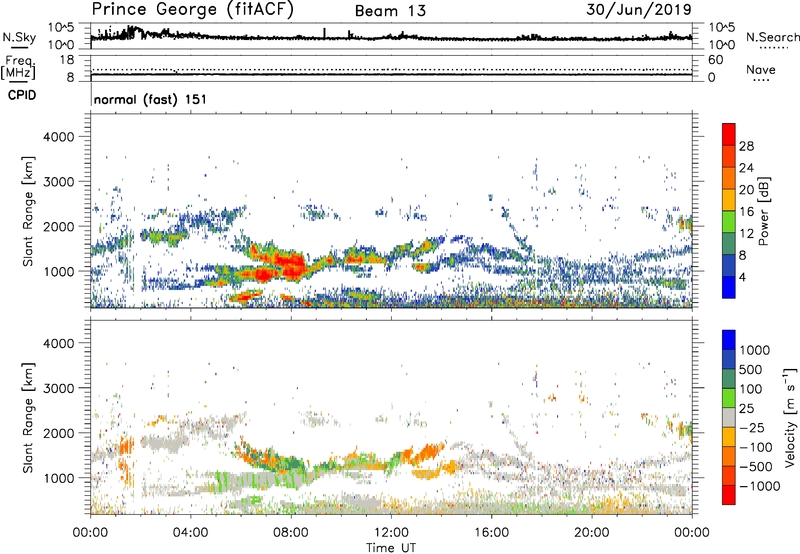Click the '20:00' time axis tick label
Image resolution: width=800 pixels, height=554 pixels.
pos(591,533)
